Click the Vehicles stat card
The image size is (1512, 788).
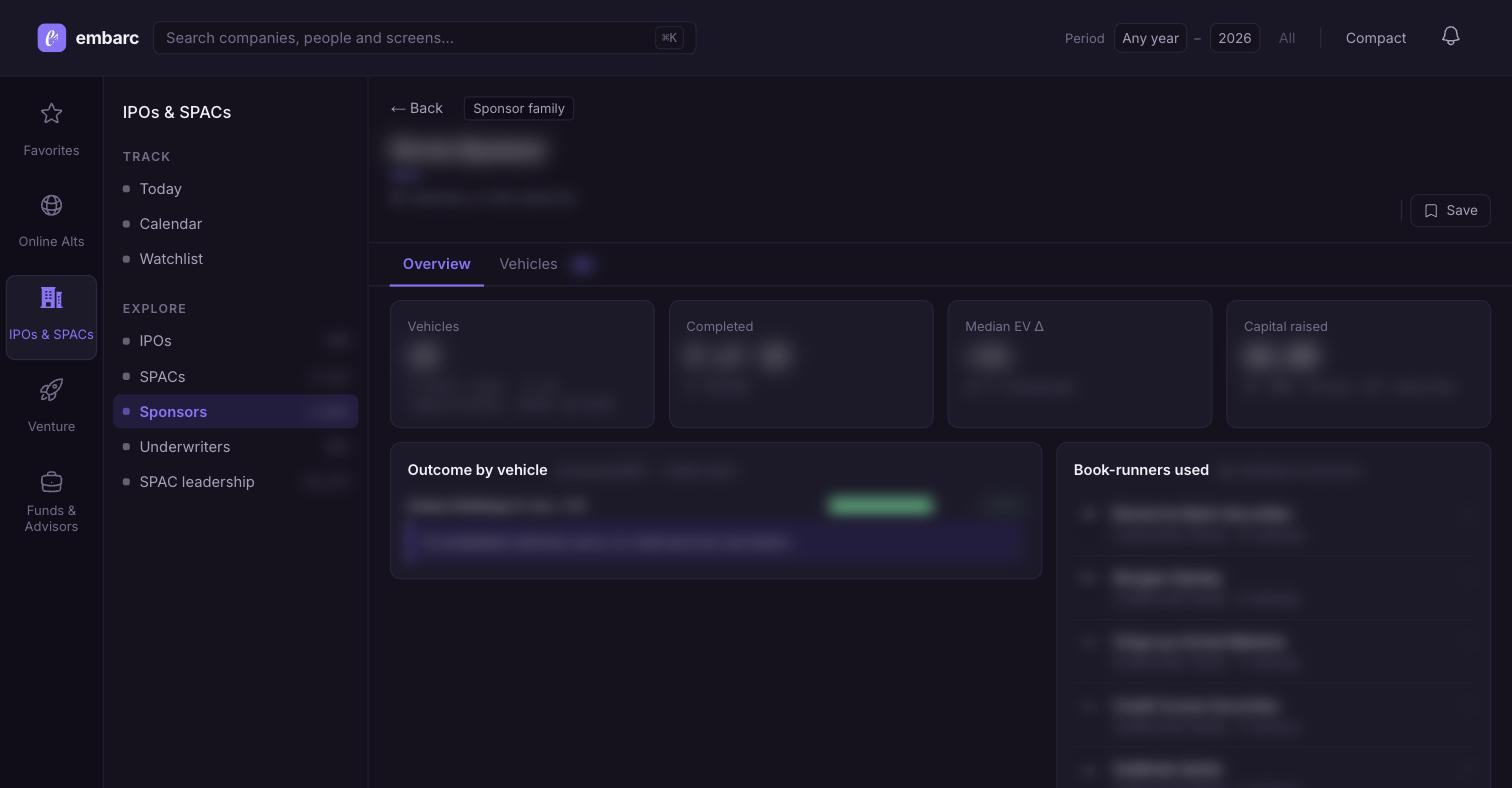pos(522,364)
